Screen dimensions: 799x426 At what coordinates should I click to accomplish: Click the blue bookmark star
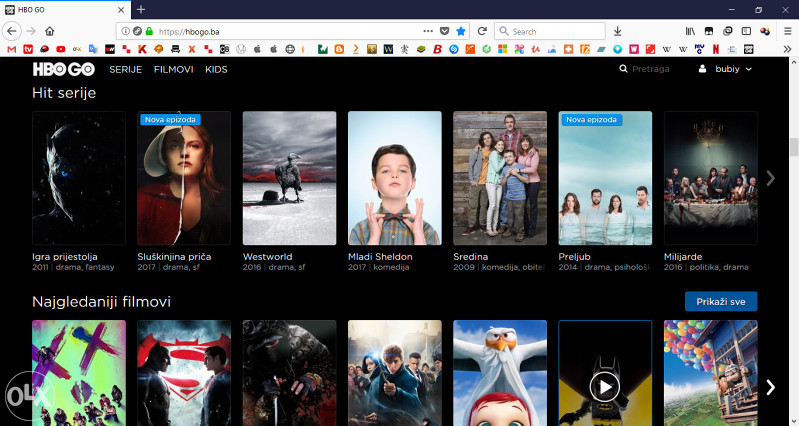(x=461, y=31)
